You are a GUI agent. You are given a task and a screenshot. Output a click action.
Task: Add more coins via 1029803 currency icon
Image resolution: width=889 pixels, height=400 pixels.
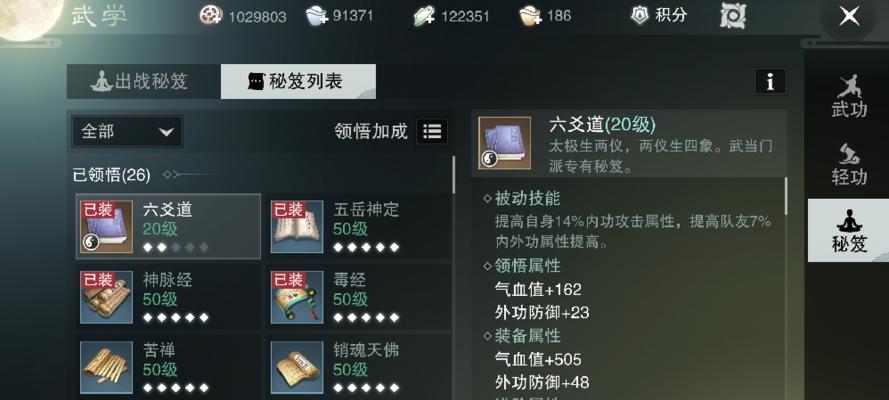211,15
